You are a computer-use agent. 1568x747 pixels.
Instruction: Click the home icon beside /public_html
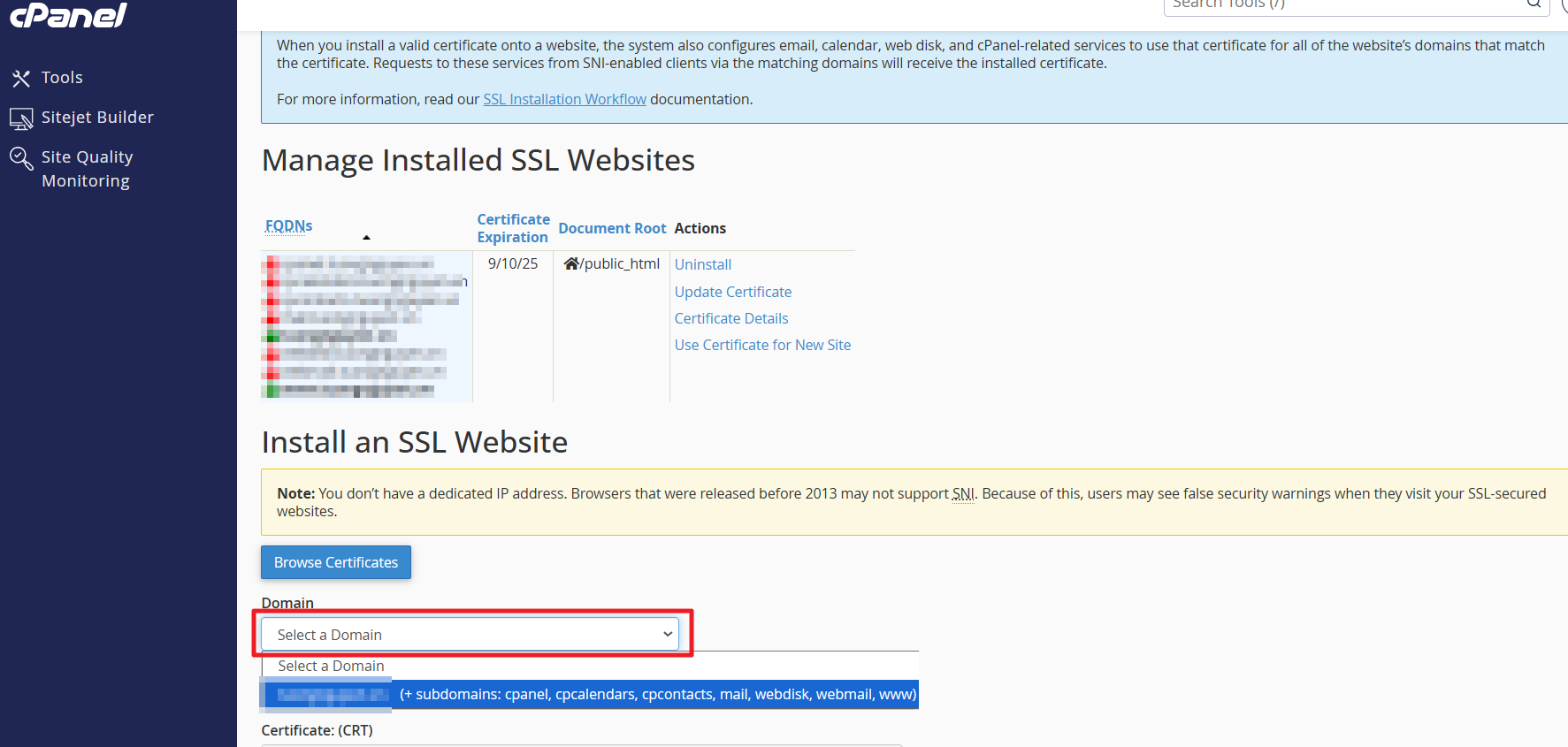pyautogui.click(x=571, y=263)
